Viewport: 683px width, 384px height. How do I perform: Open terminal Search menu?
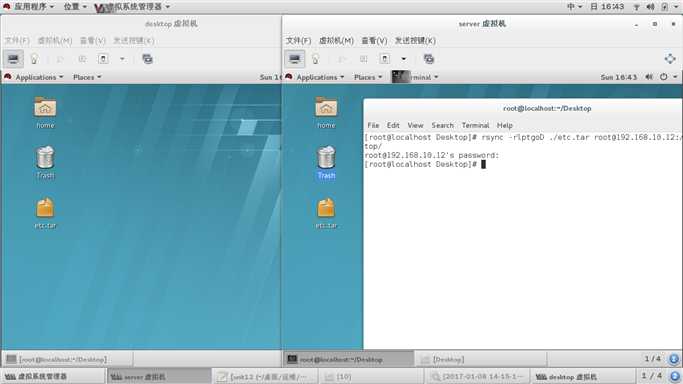pos(443,125)
